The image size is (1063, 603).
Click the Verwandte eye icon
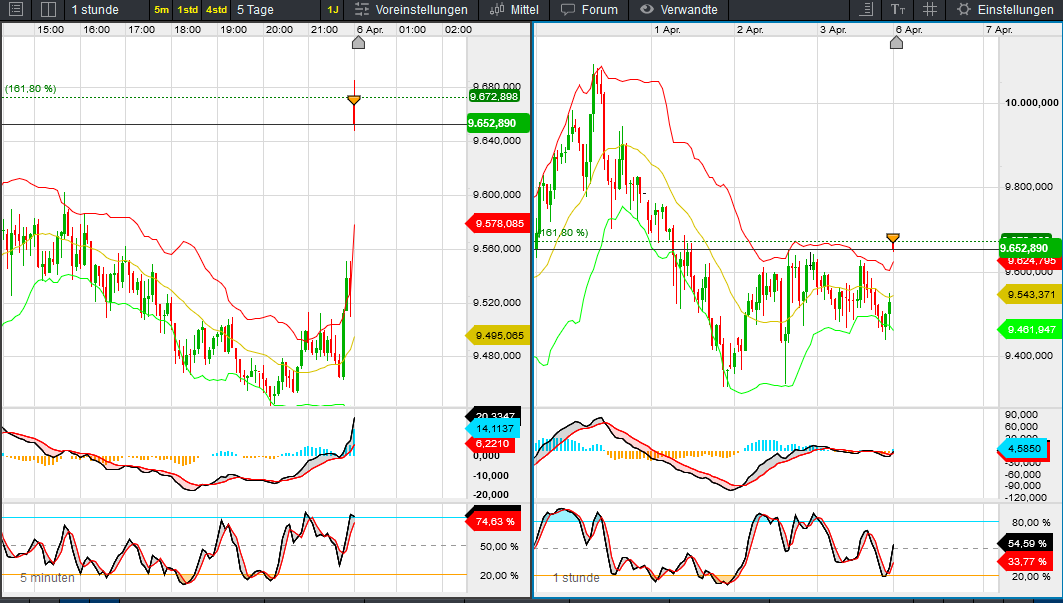647,9
